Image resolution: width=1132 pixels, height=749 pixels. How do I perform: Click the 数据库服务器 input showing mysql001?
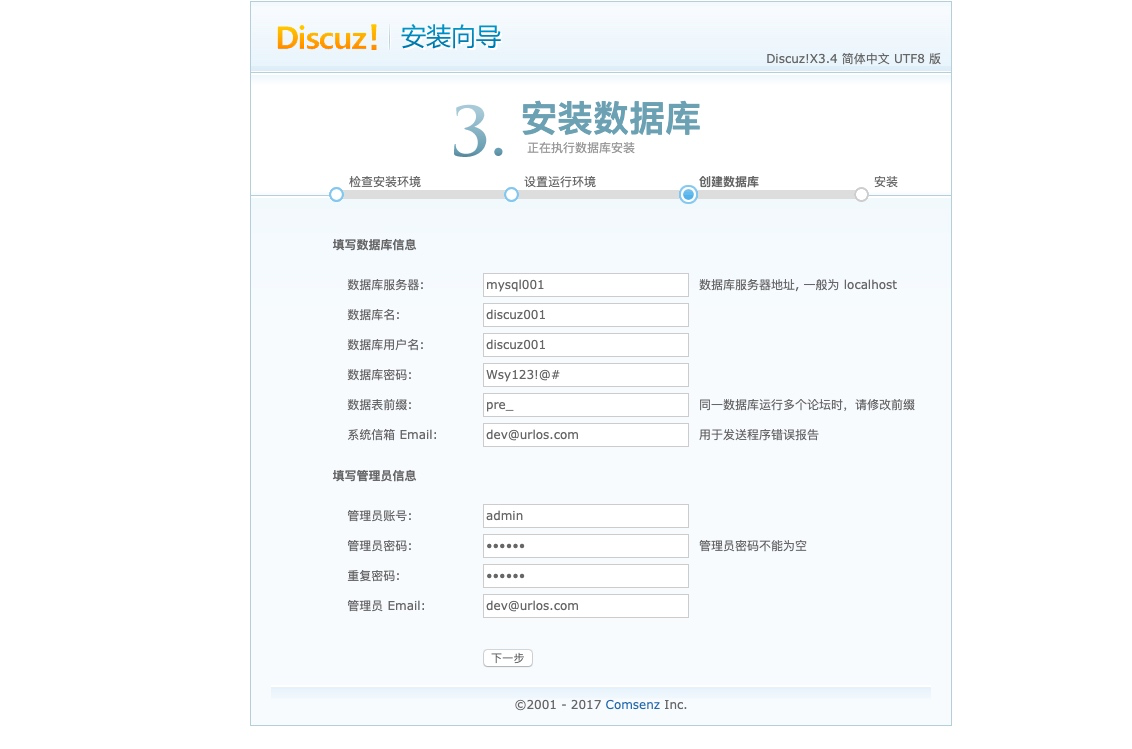[585, 285]
